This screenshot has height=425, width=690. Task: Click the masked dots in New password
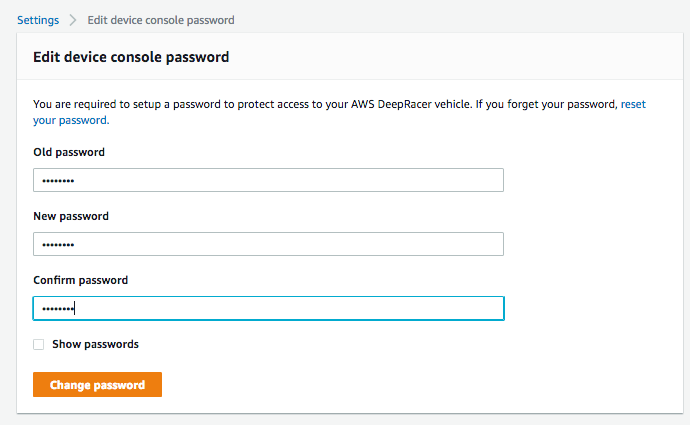coord(56,245)
